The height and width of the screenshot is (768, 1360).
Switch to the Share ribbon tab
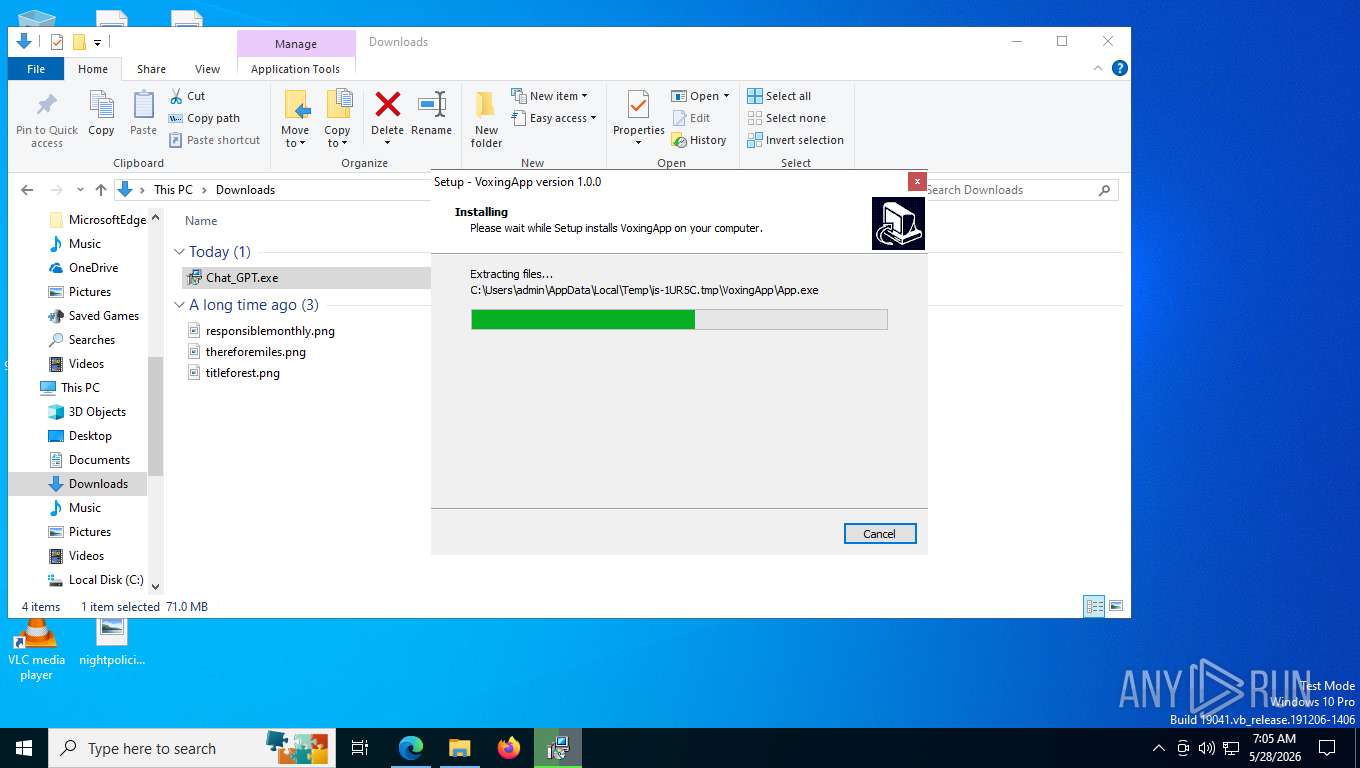(x=151, y=69)
